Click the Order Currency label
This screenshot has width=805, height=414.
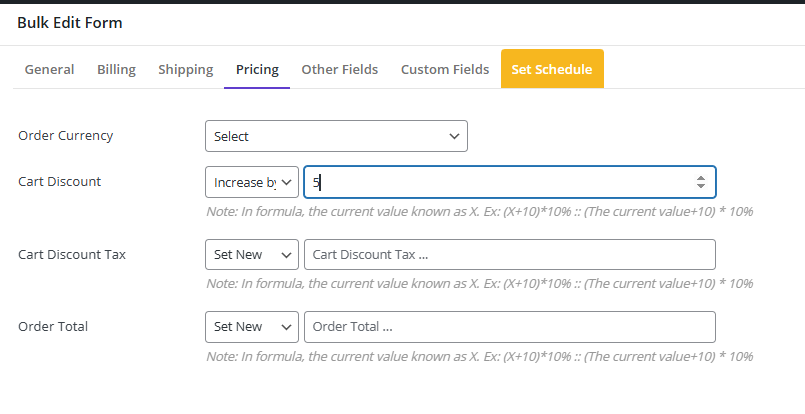65,136
